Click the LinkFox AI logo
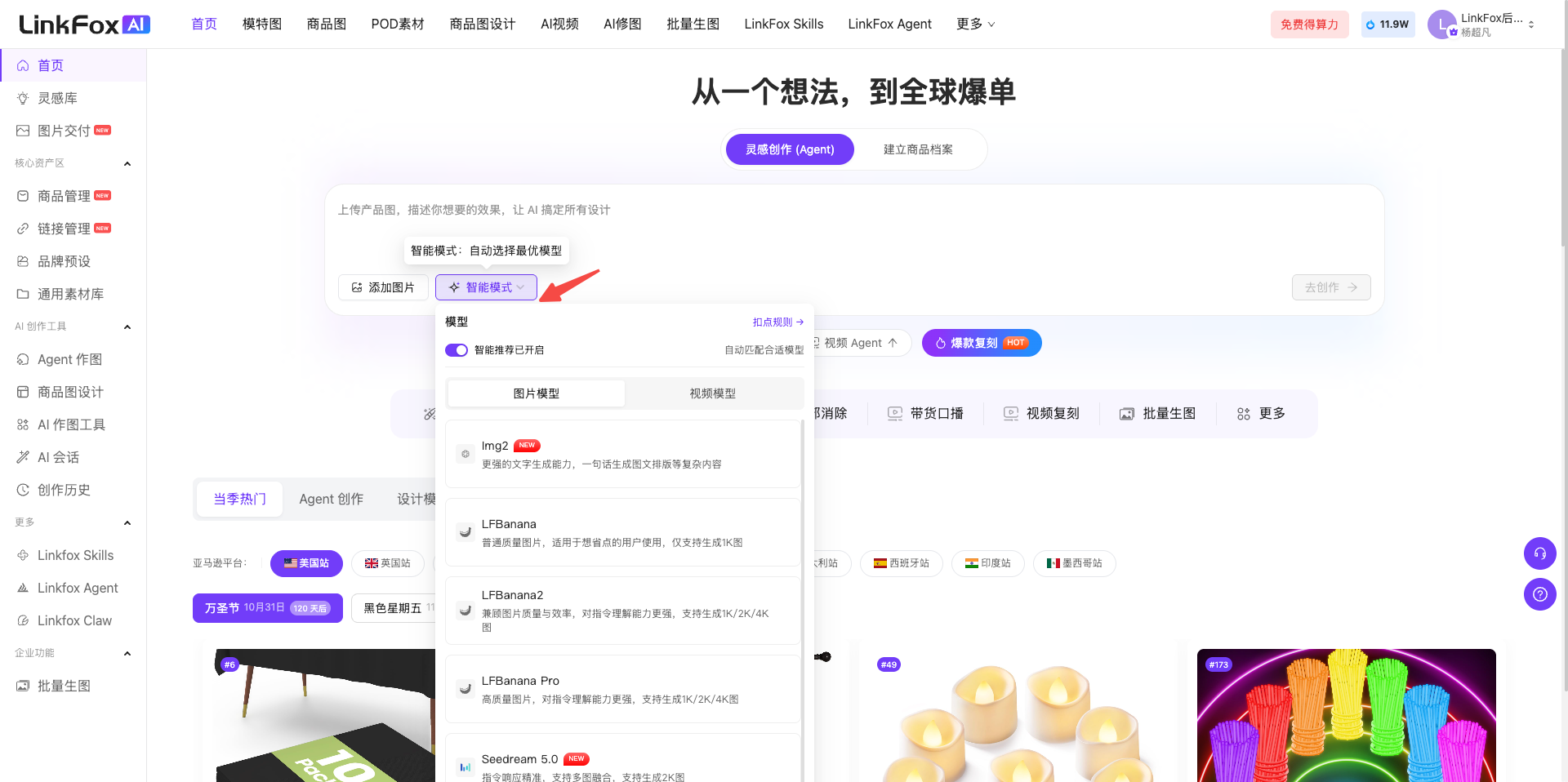 (84, 24)
